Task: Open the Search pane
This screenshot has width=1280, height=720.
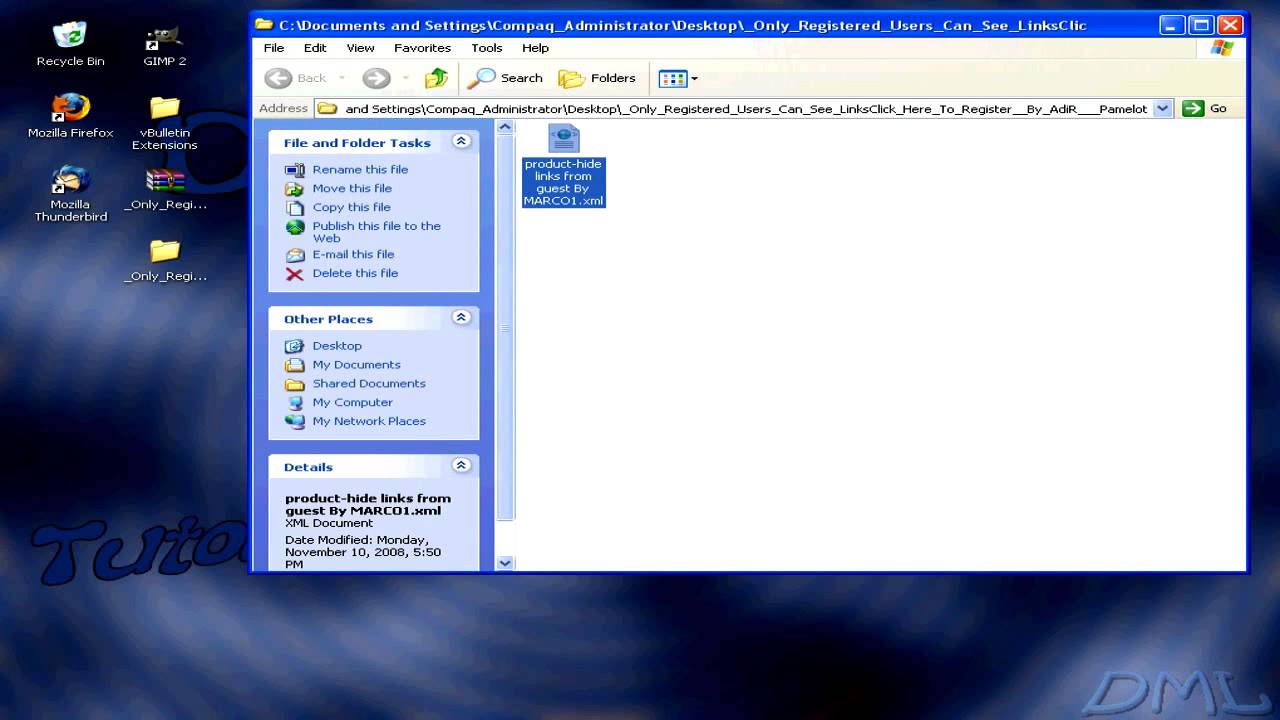Action: 506,78
